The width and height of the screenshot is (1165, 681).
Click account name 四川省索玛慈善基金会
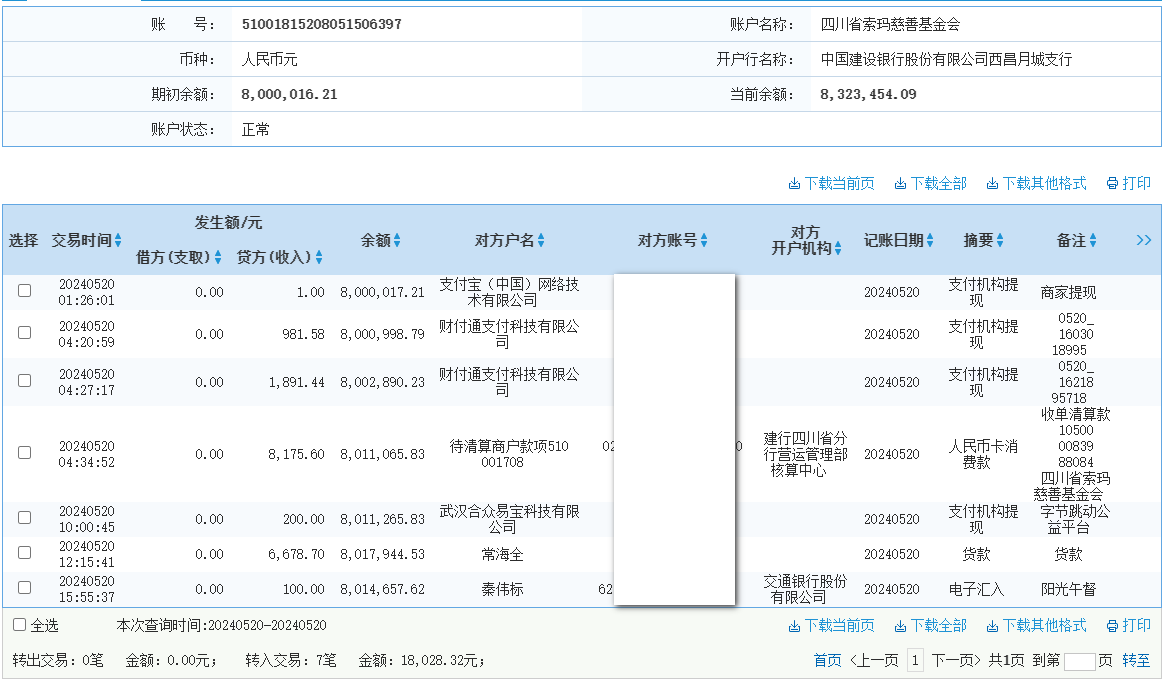click(x=890, y=25)
